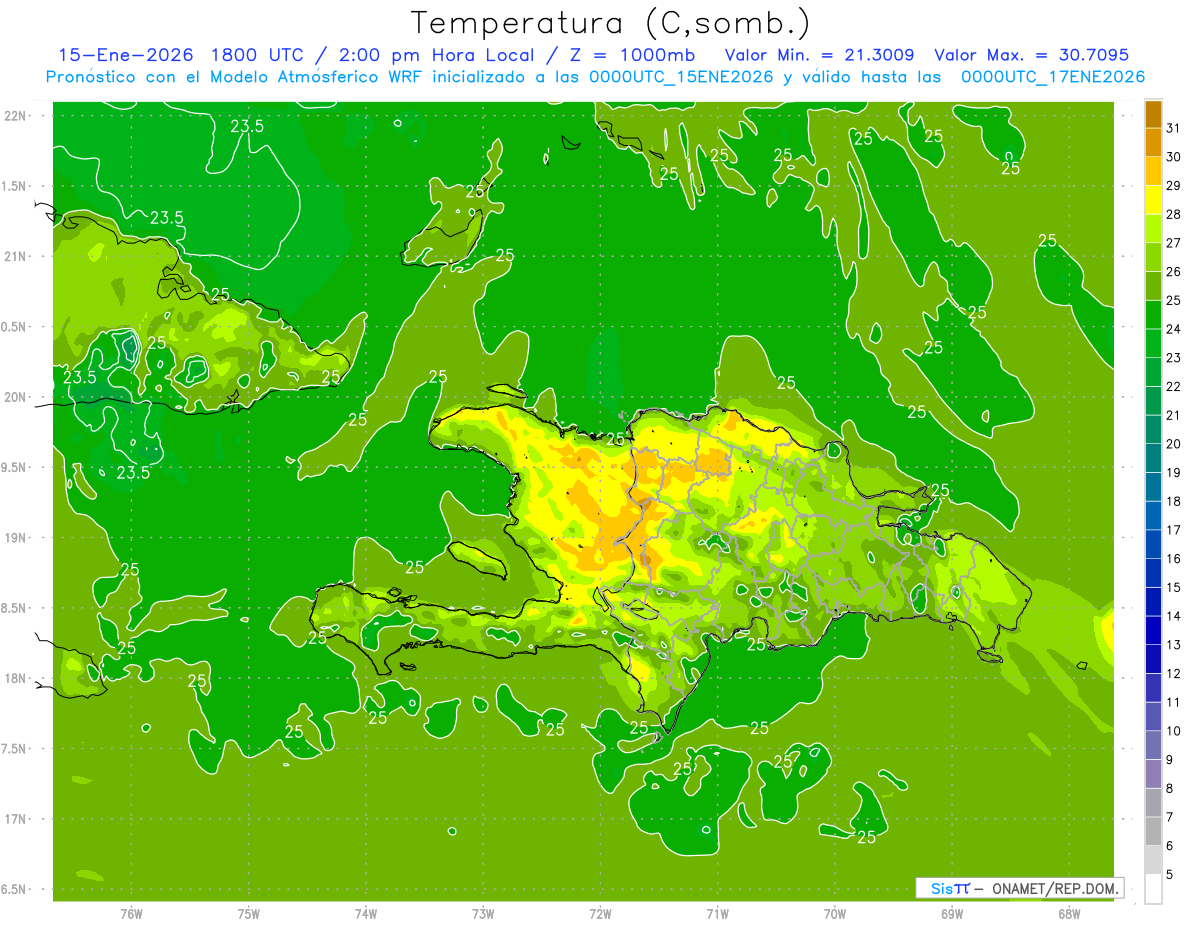Click longitude axis label "74W"
This screenshot has width=1200, height=927.
tap(366, 913)
